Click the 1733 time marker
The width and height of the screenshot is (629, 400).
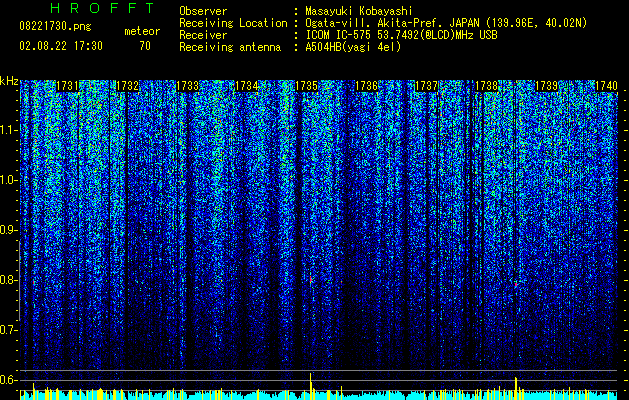coord(187,86)
